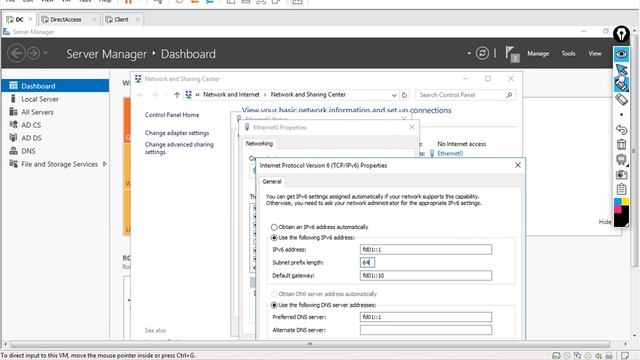Open Change advanced sharing settings link
The width and height of the screenshot is (640, 360).
(x=179, y=148)
